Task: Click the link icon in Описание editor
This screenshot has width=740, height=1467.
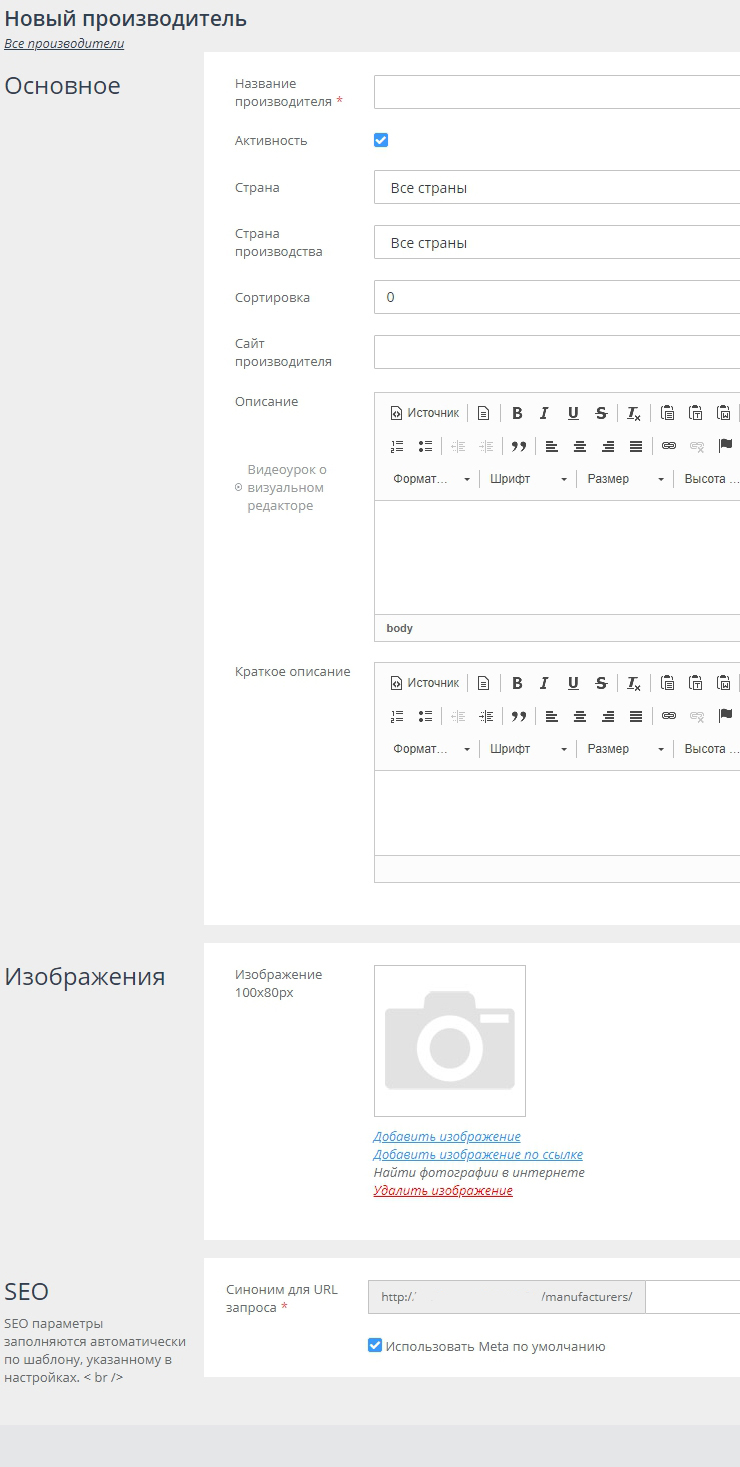Action: (x=669, y=446)
